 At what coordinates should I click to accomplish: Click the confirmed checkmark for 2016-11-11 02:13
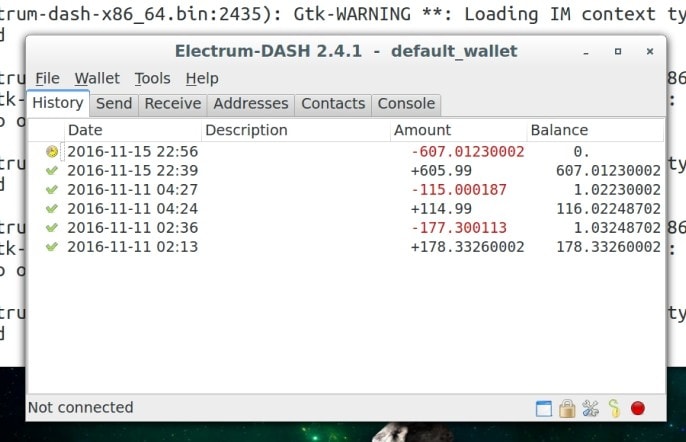pos(52,247)
